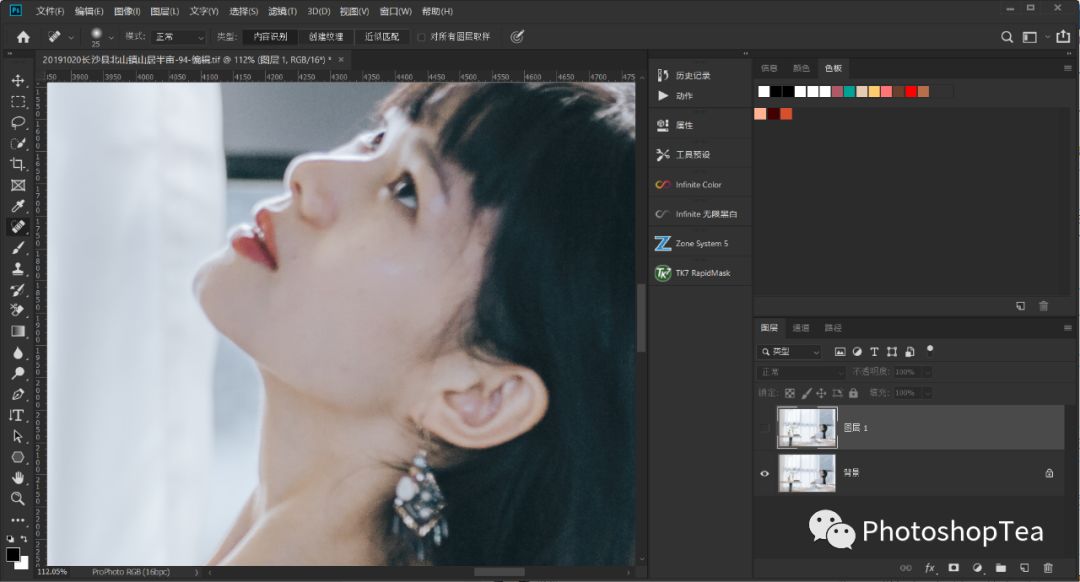The width and height of the screenshot is (1080, 582).
Task: Enable 对所有图层取样 checkbox
Action: pyautogui.click(x=421, y=37)
